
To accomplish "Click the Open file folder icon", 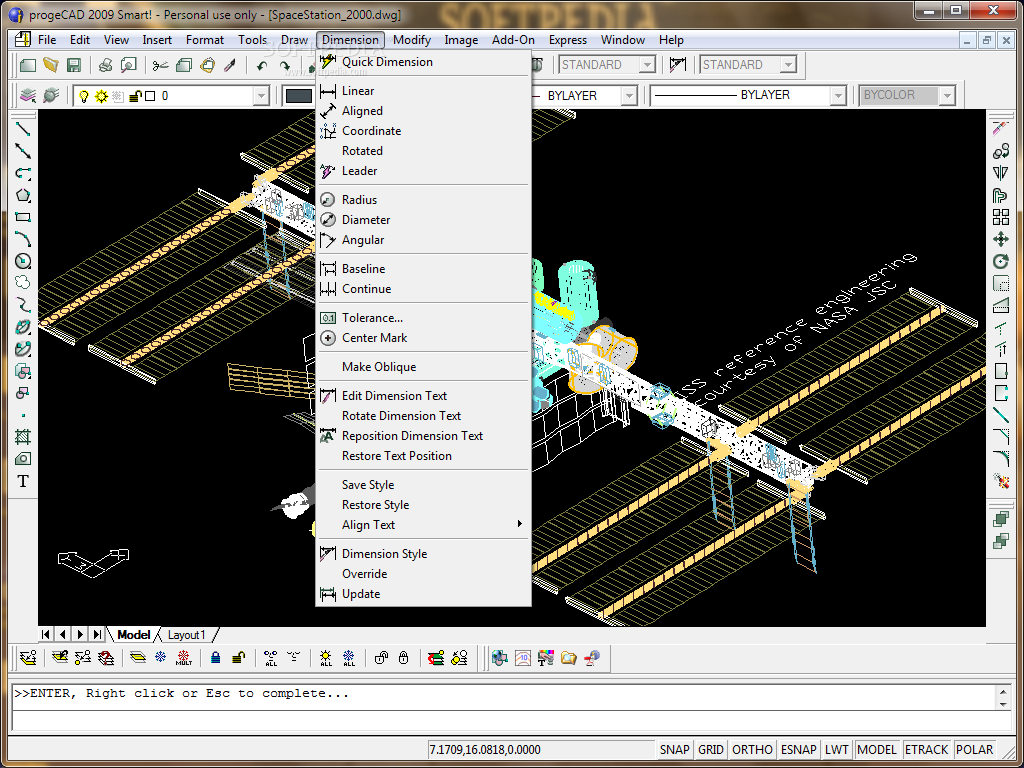I will pyautogui.click(x=50, y=65).
